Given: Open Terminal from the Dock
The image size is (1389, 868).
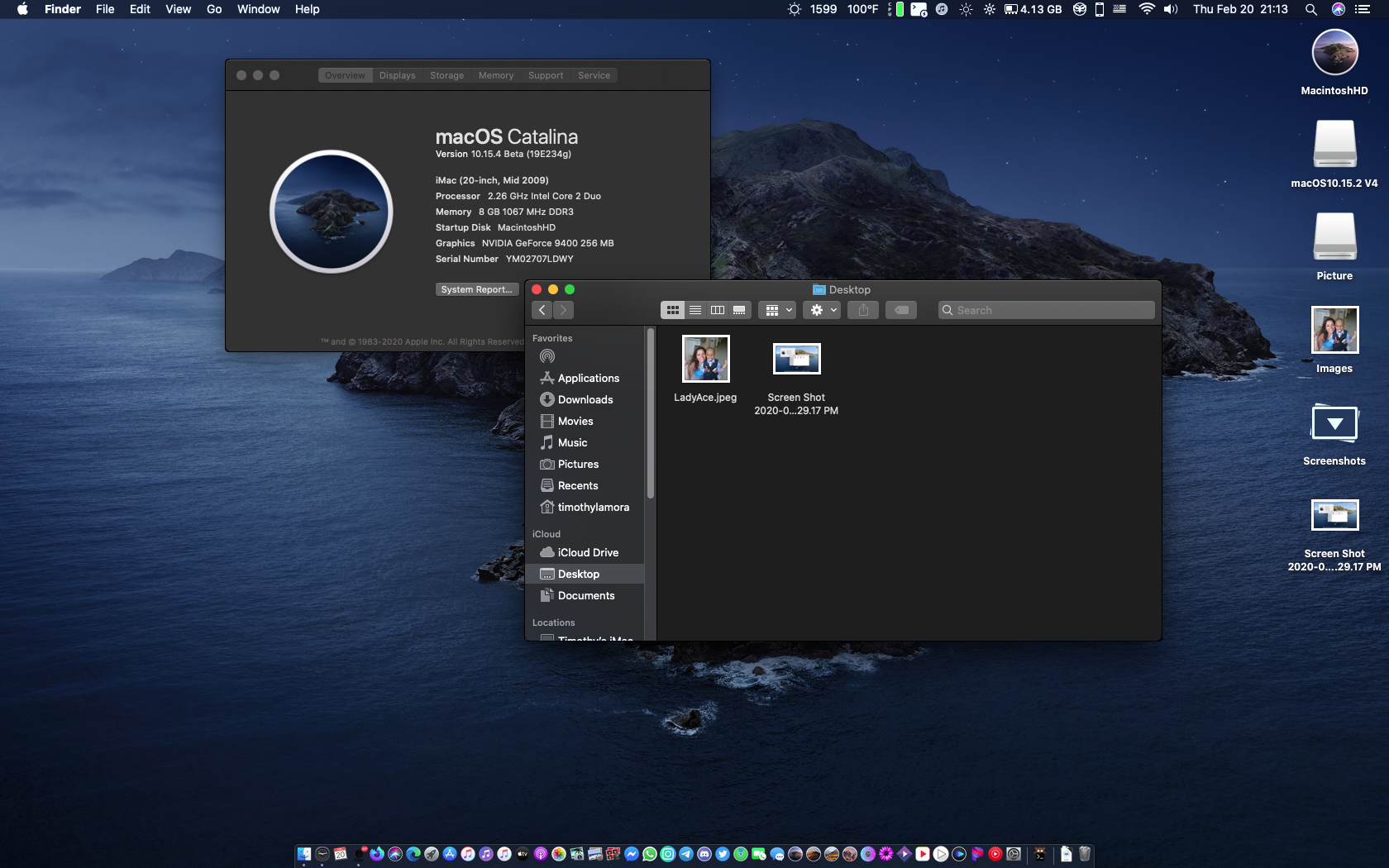Looking at the screenshot, I should [x=1040, y=854].
